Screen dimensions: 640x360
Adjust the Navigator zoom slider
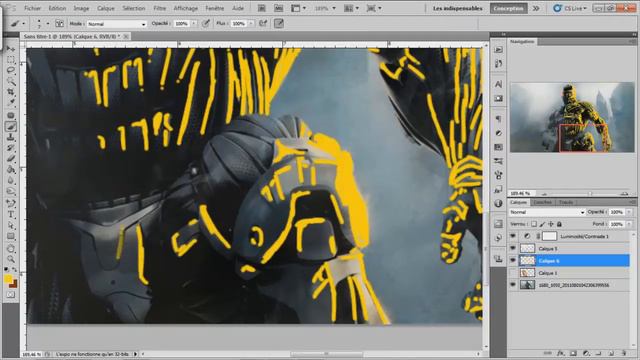[x=590, y=193]
